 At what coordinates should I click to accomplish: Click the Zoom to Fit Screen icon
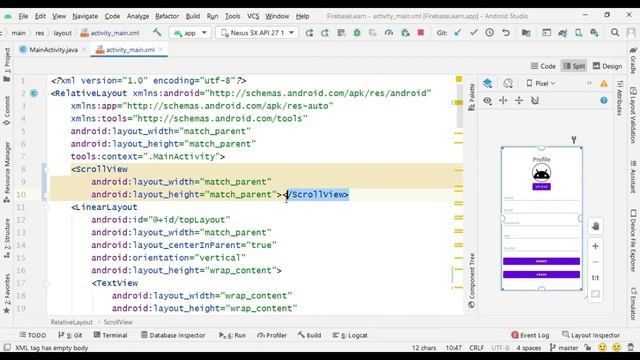(595, 294)
